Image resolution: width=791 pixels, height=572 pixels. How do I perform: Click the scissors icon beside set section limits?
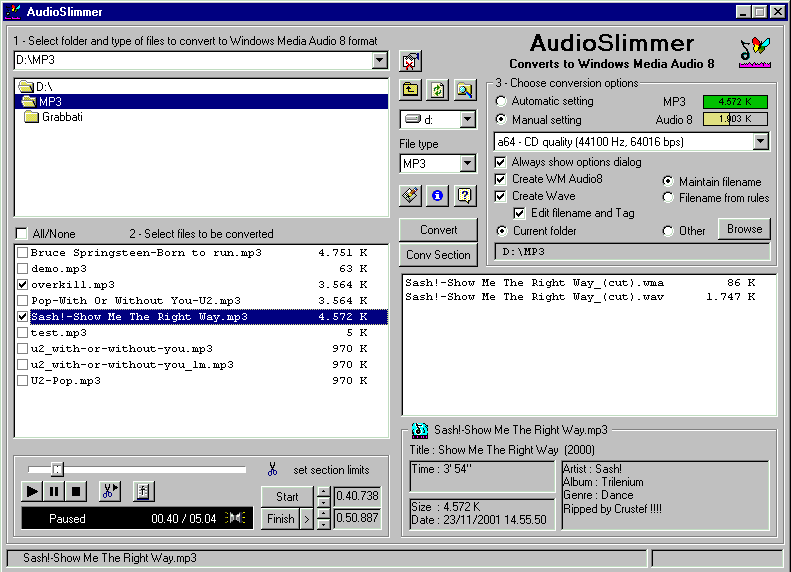[272, 470]
